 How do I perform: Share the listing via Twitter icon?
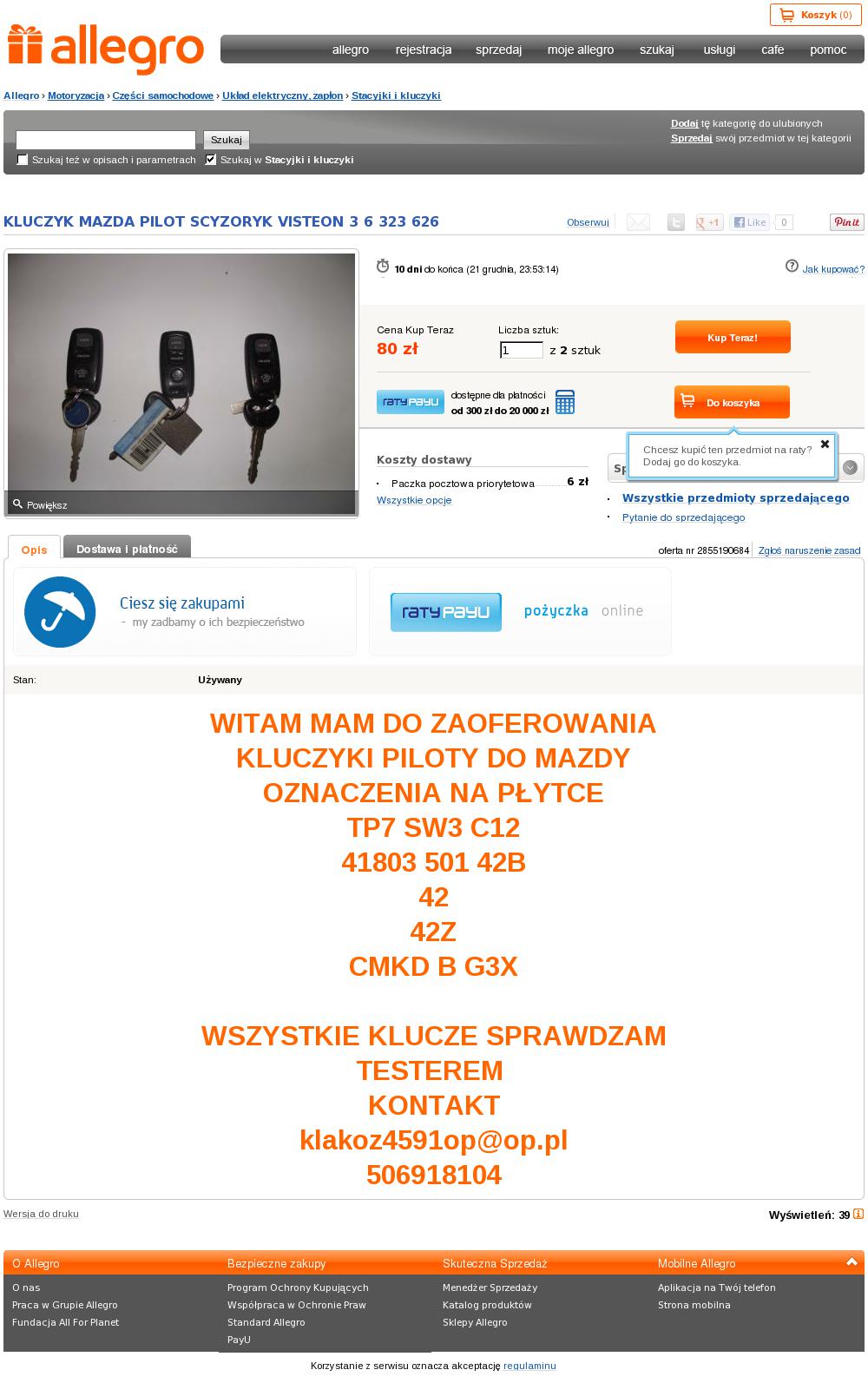tap(675, 222)
